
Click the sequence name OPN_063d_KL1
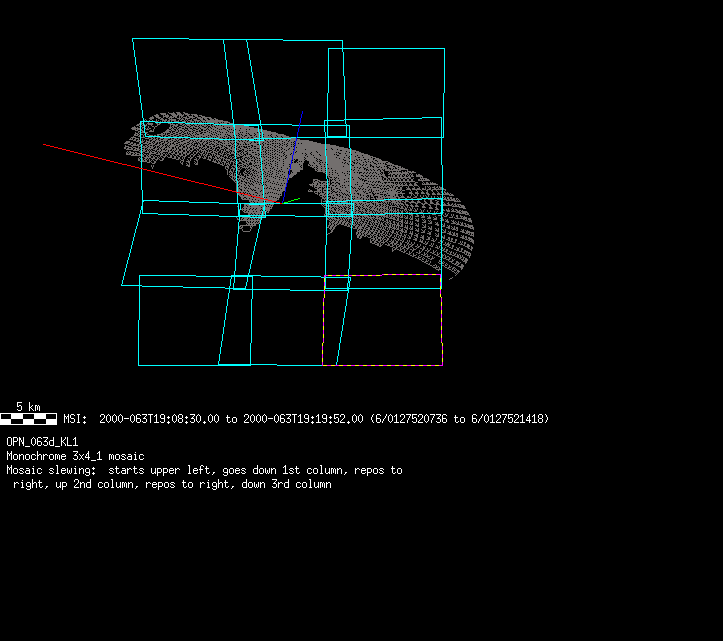[x=42, y=441]
